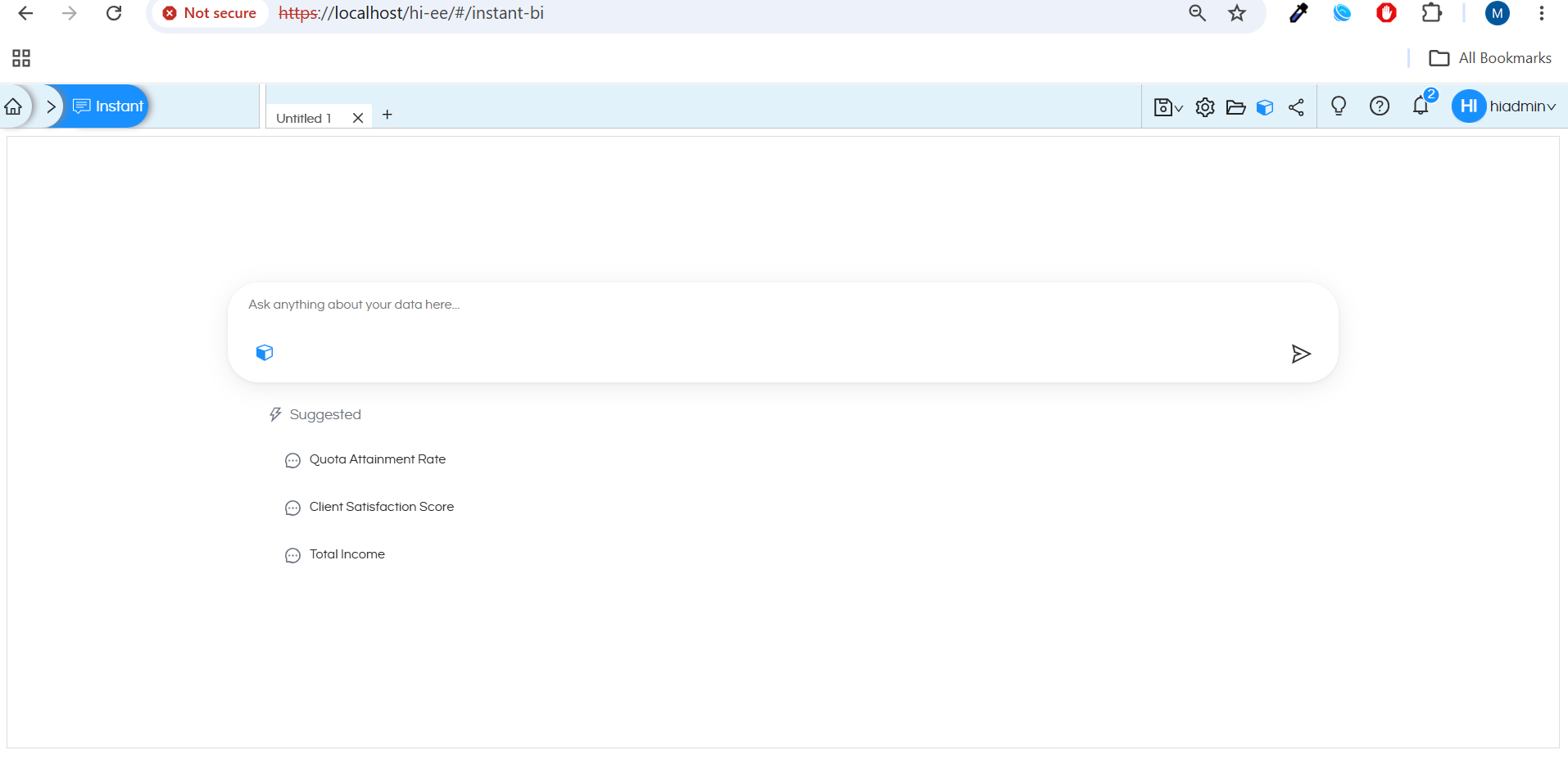This screenshot has height=759, width=1568.
Task: Expand the breadcrumb chevron next to home
Action: pos(51,106)
